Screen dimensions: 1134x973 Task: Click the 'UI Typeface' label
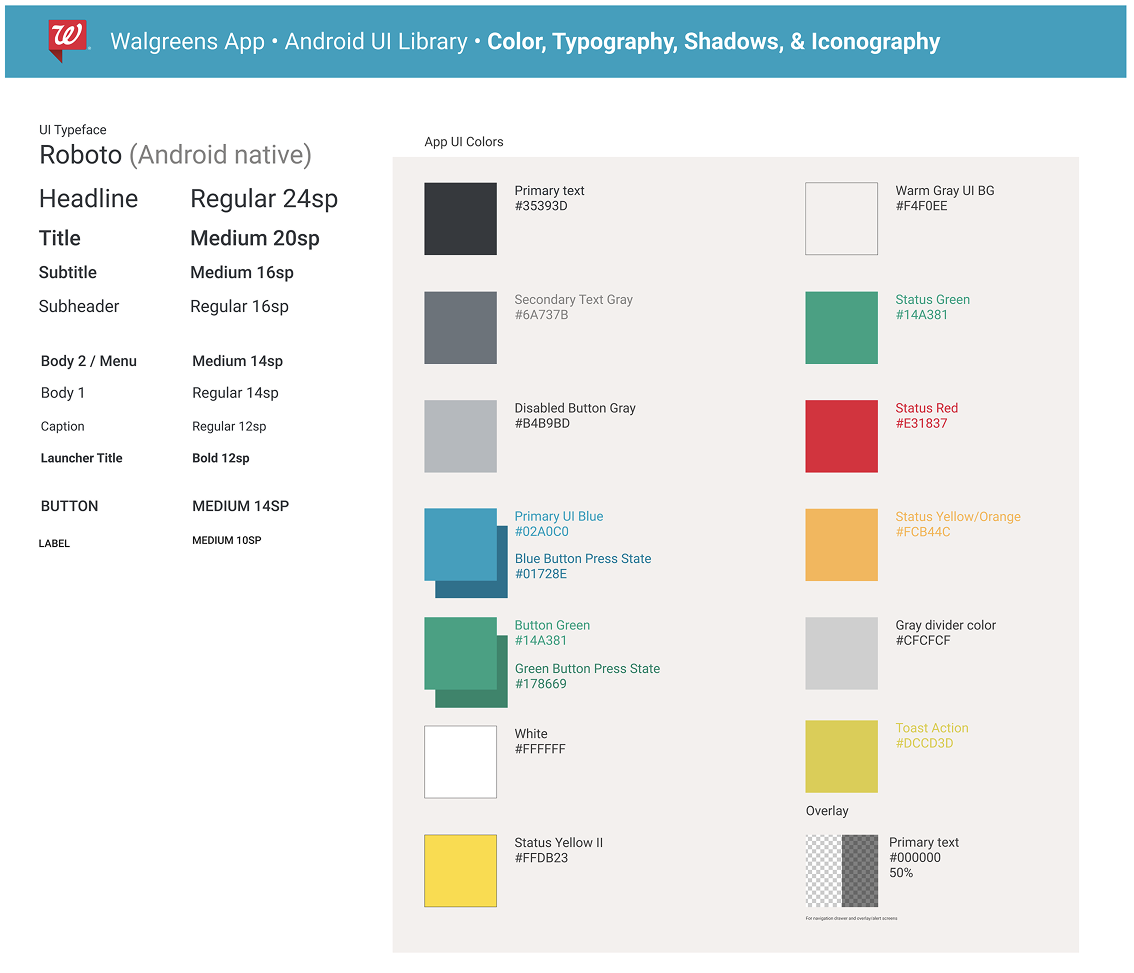coord(72,129)
